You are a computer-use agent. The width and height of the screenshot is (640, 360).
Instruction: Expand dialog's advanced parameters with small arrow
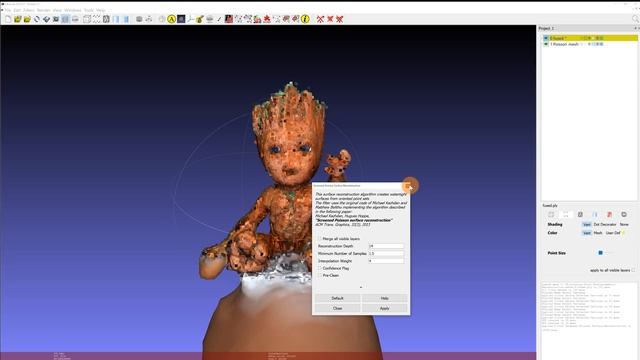[x=361, y=287]
